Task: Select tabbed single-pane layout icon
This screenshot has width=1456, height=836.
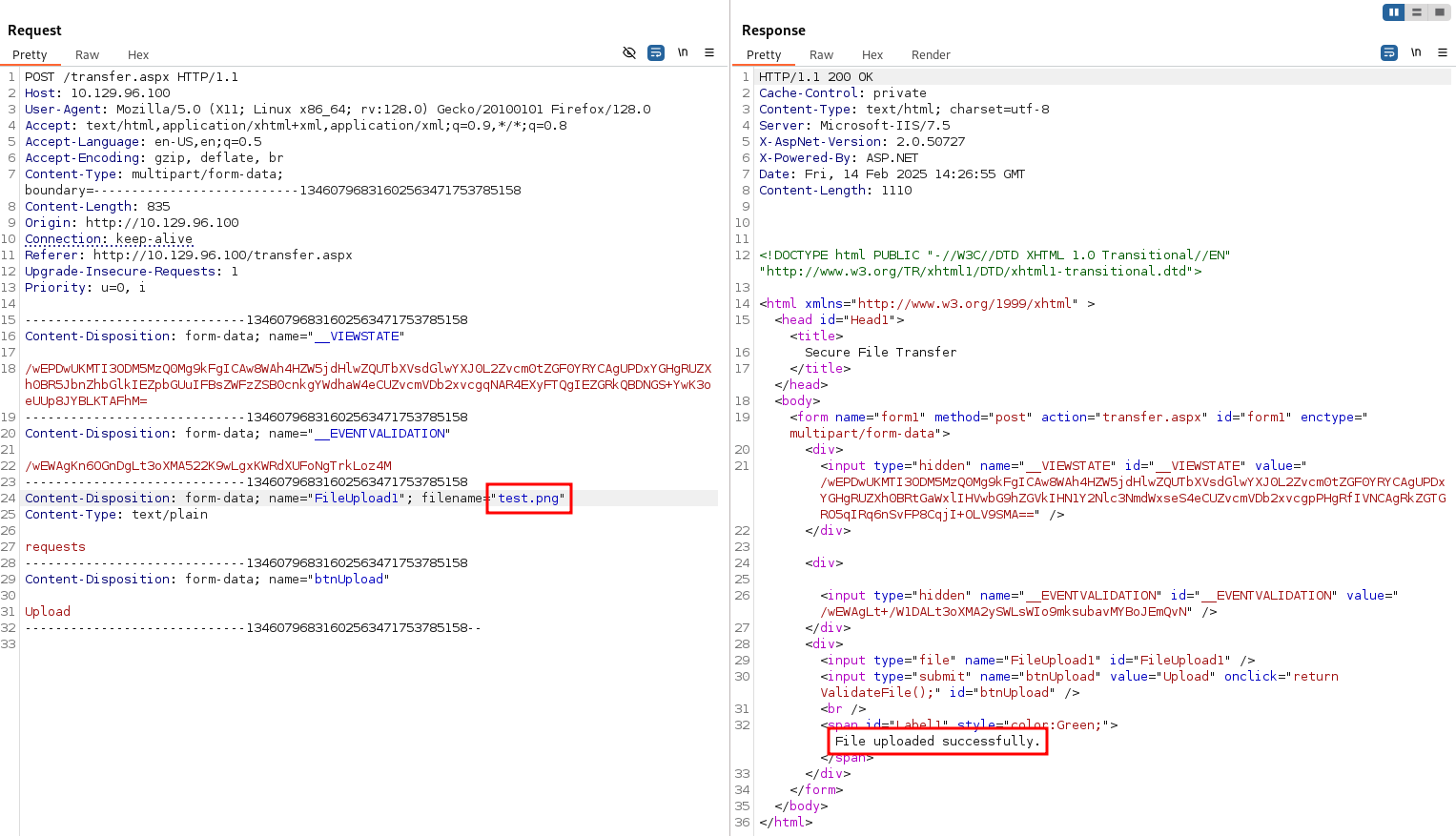Action: point(1440,12)
